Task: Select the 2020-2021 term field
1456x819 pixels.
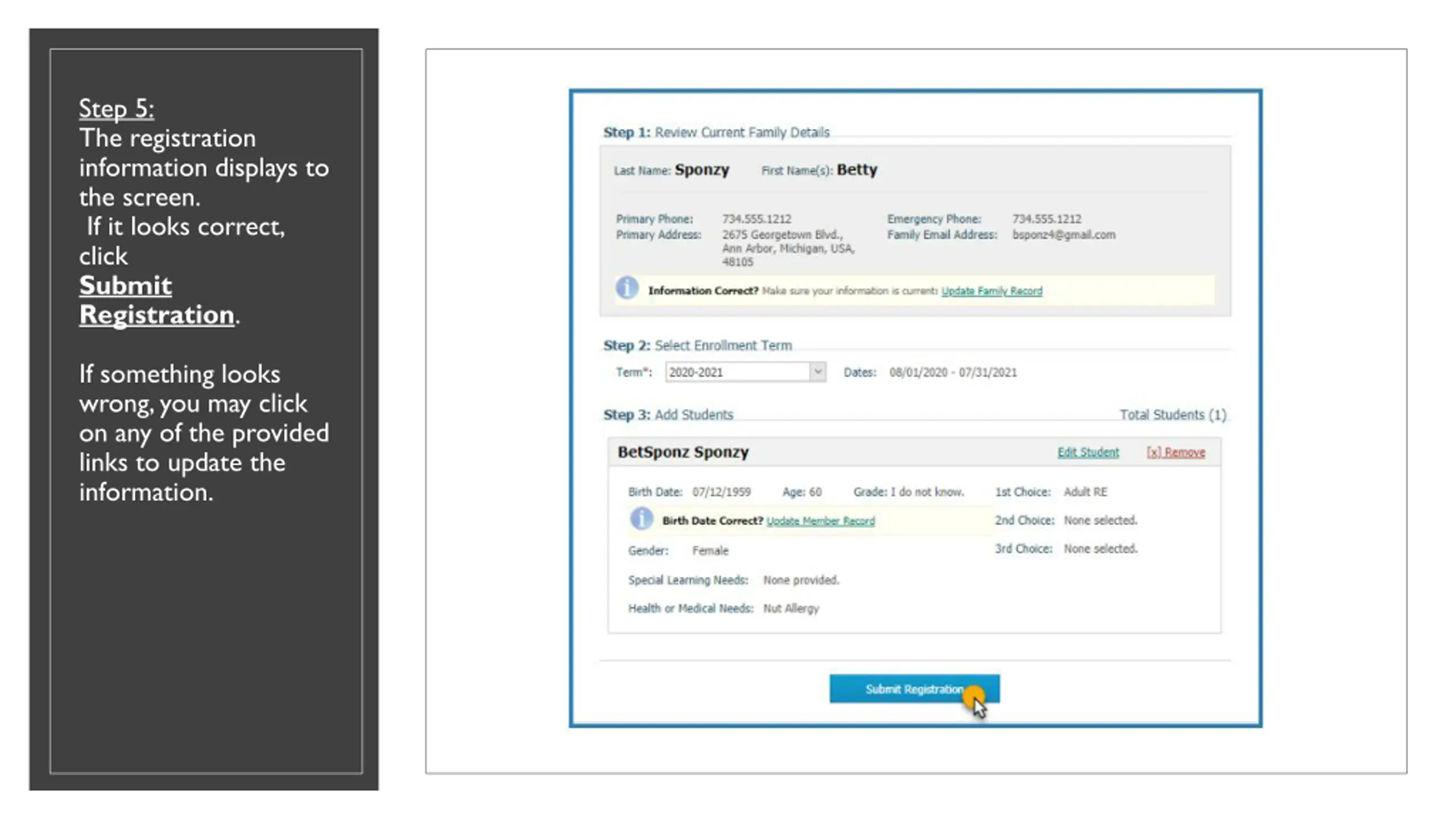Action: click(x=745, y=372)
